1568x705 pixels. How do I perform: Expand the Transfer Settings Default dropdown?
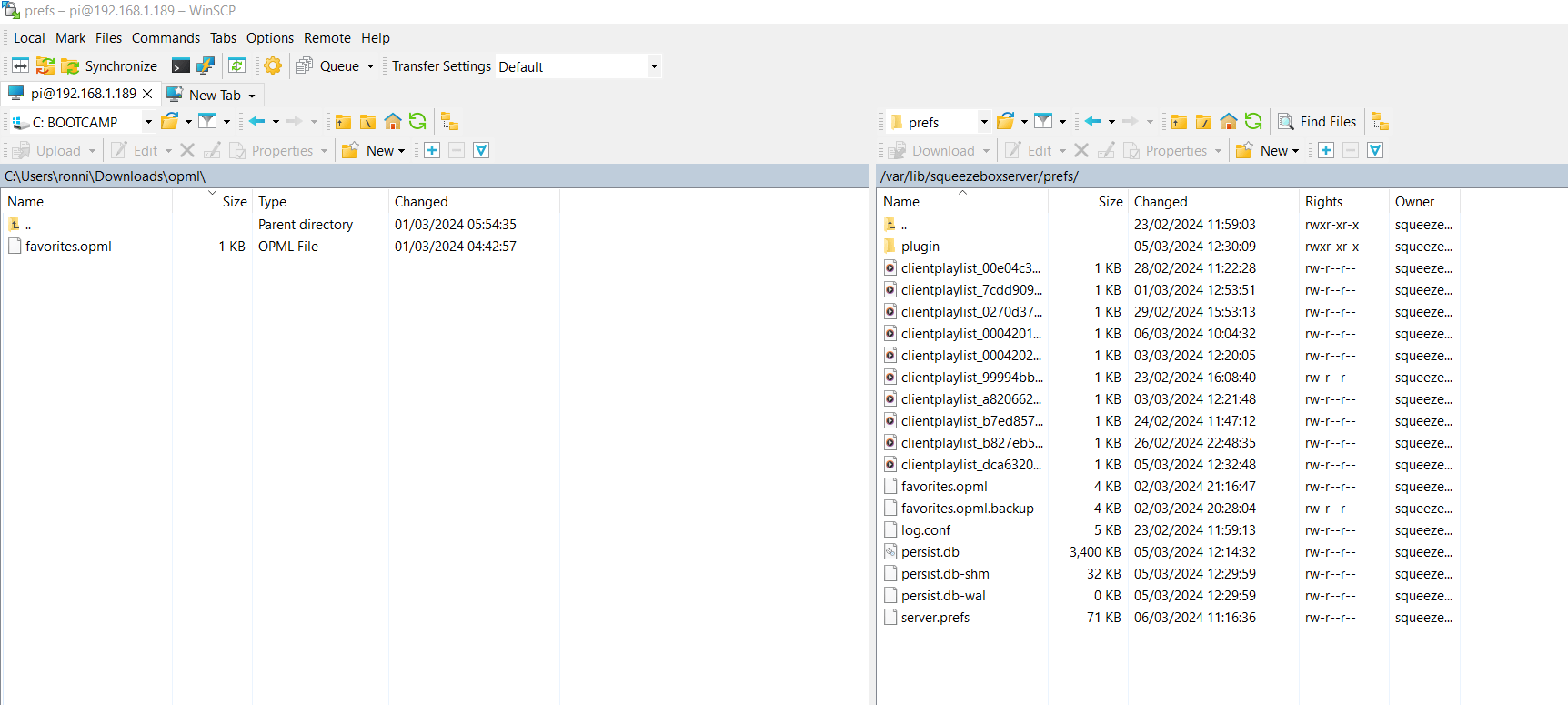pyautogui.click(x=653, y=66)
